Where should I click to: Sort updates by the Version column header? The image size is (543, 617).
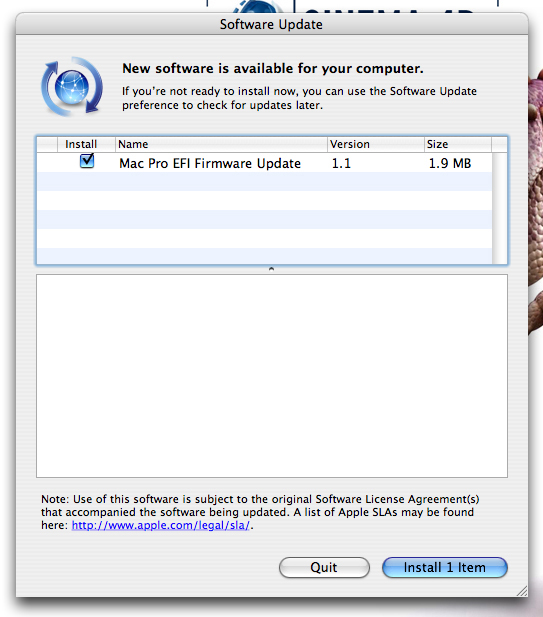click(376, 144)
